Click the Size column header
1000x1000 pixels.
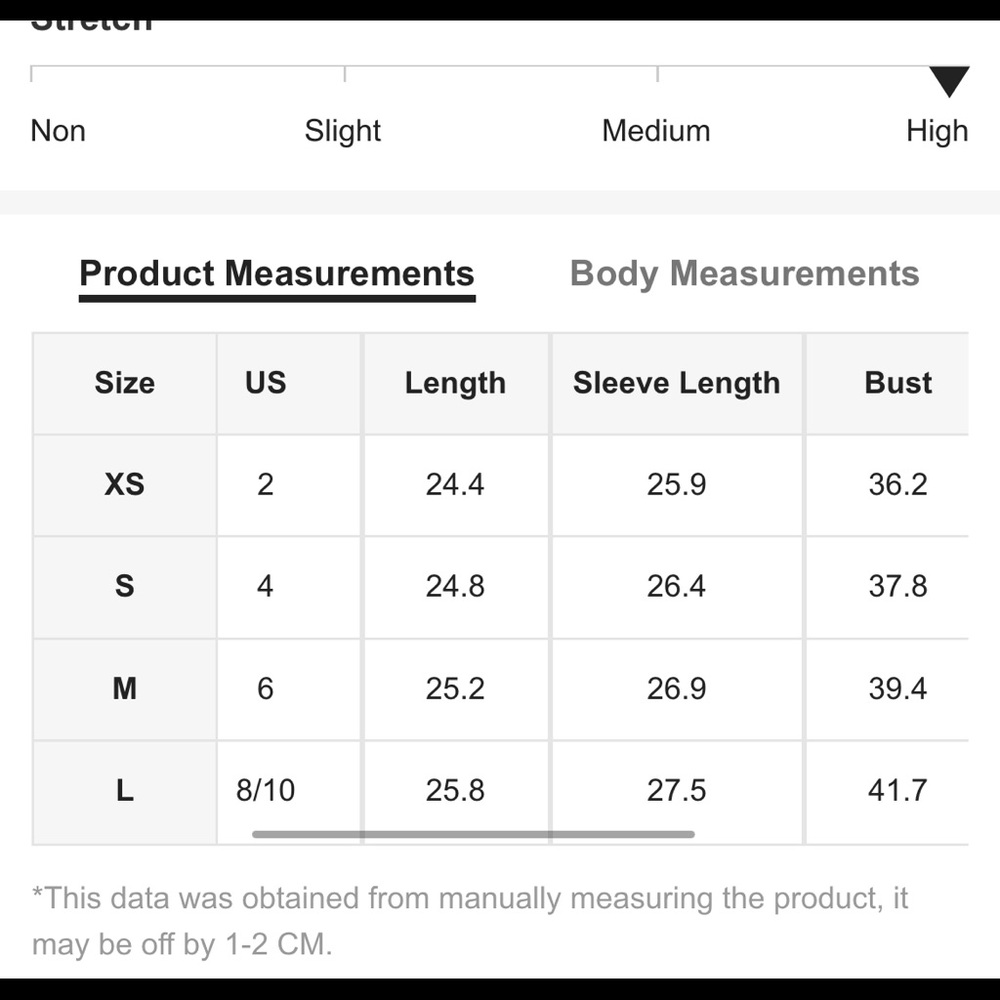(x=124, y=383)
